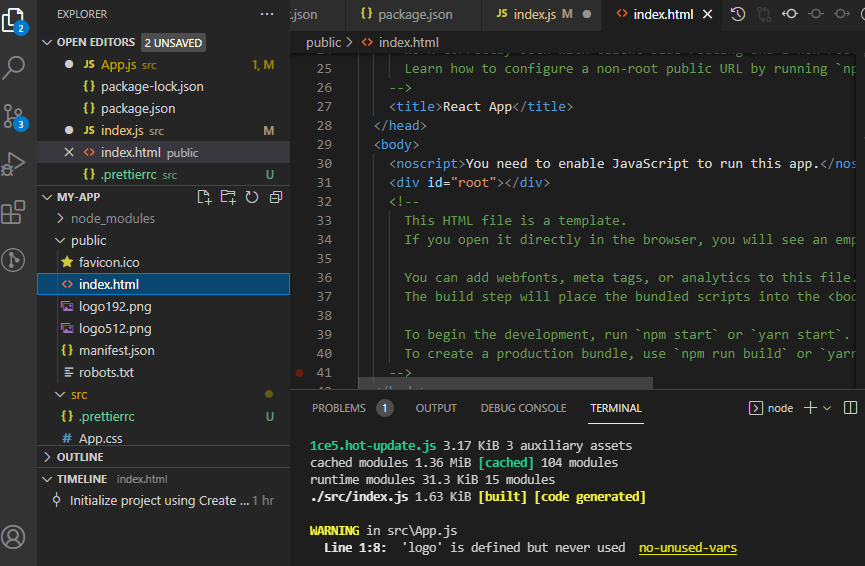This screenshot has width=865, height=566.
Task: Open the Problems panel tab
Action: [339, 408]
